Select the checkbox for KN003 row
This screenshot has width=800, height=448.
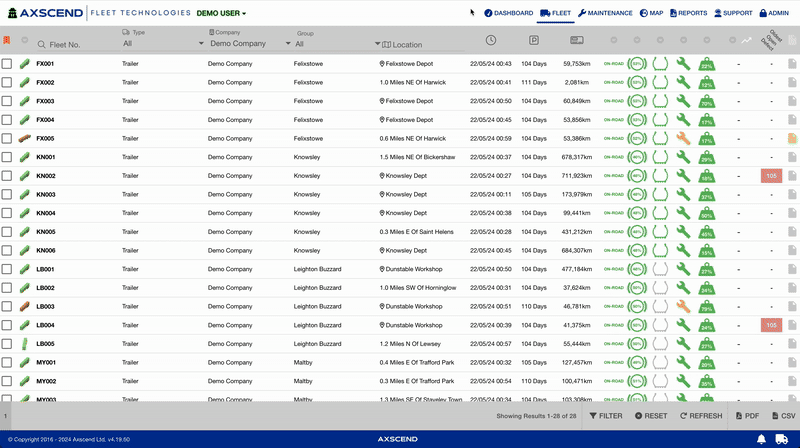click(7, 194)
